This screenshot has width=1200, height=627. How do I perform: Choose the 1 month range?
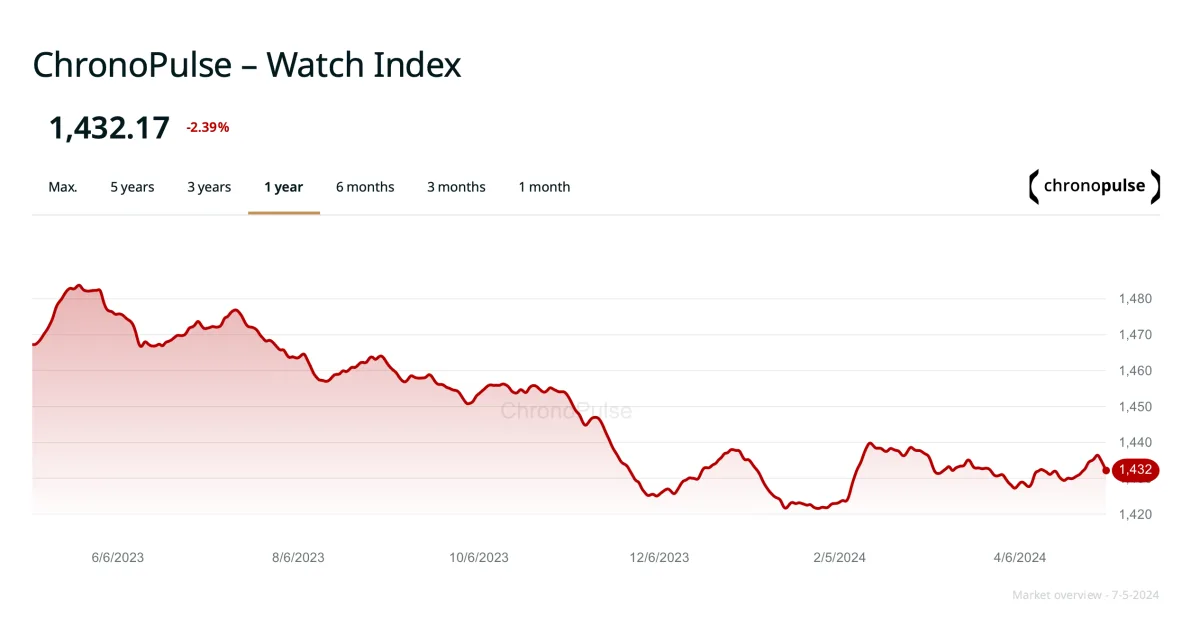(544, 187)
